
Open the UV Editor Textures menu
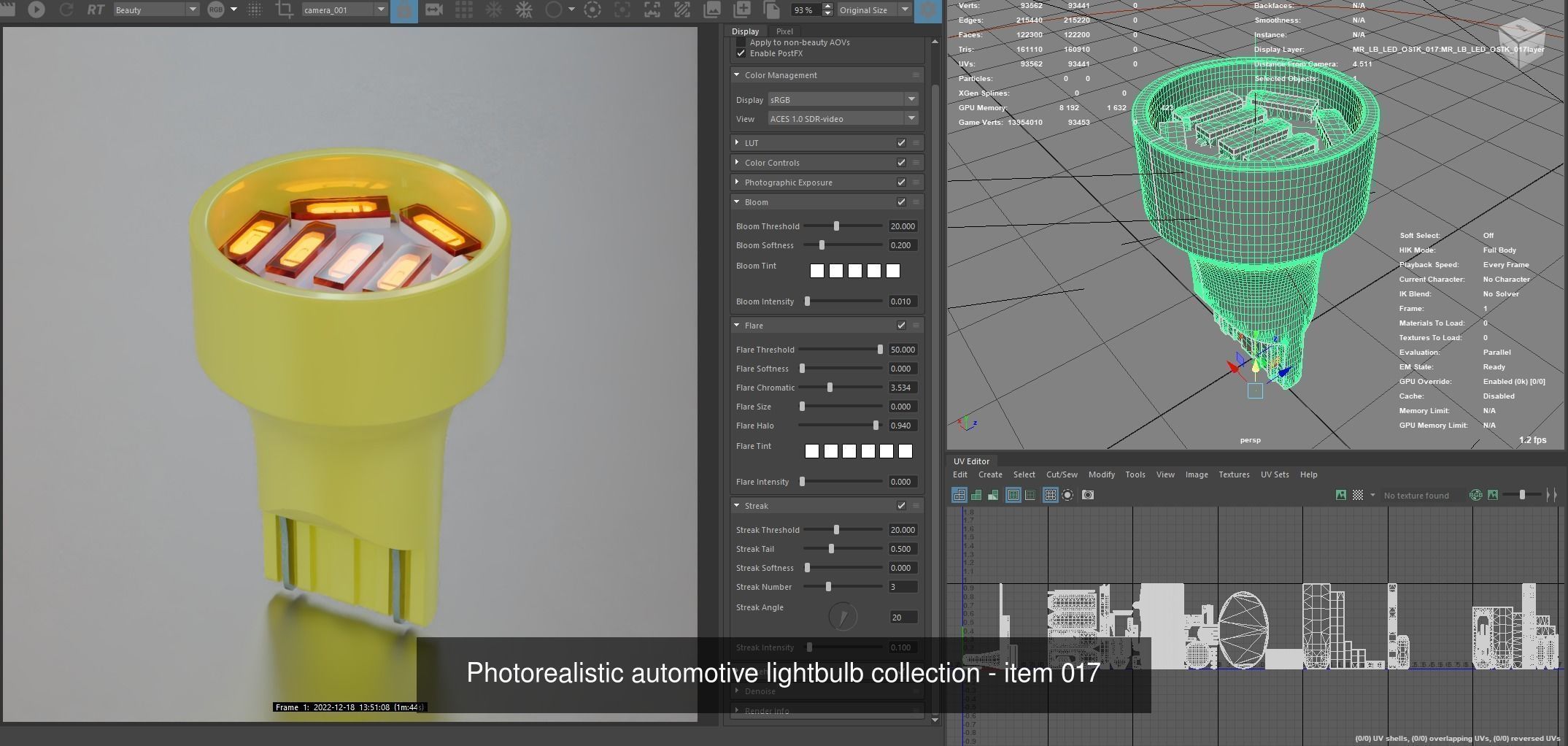coord(1234,474)
